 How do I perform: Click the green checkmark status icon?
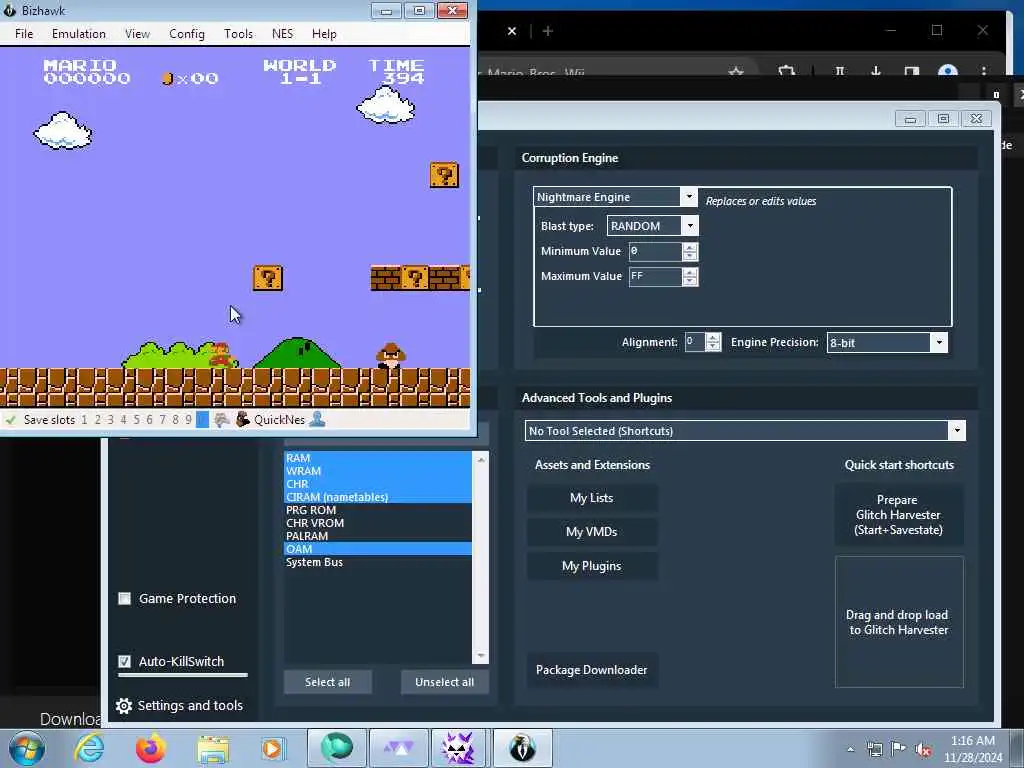10,420
